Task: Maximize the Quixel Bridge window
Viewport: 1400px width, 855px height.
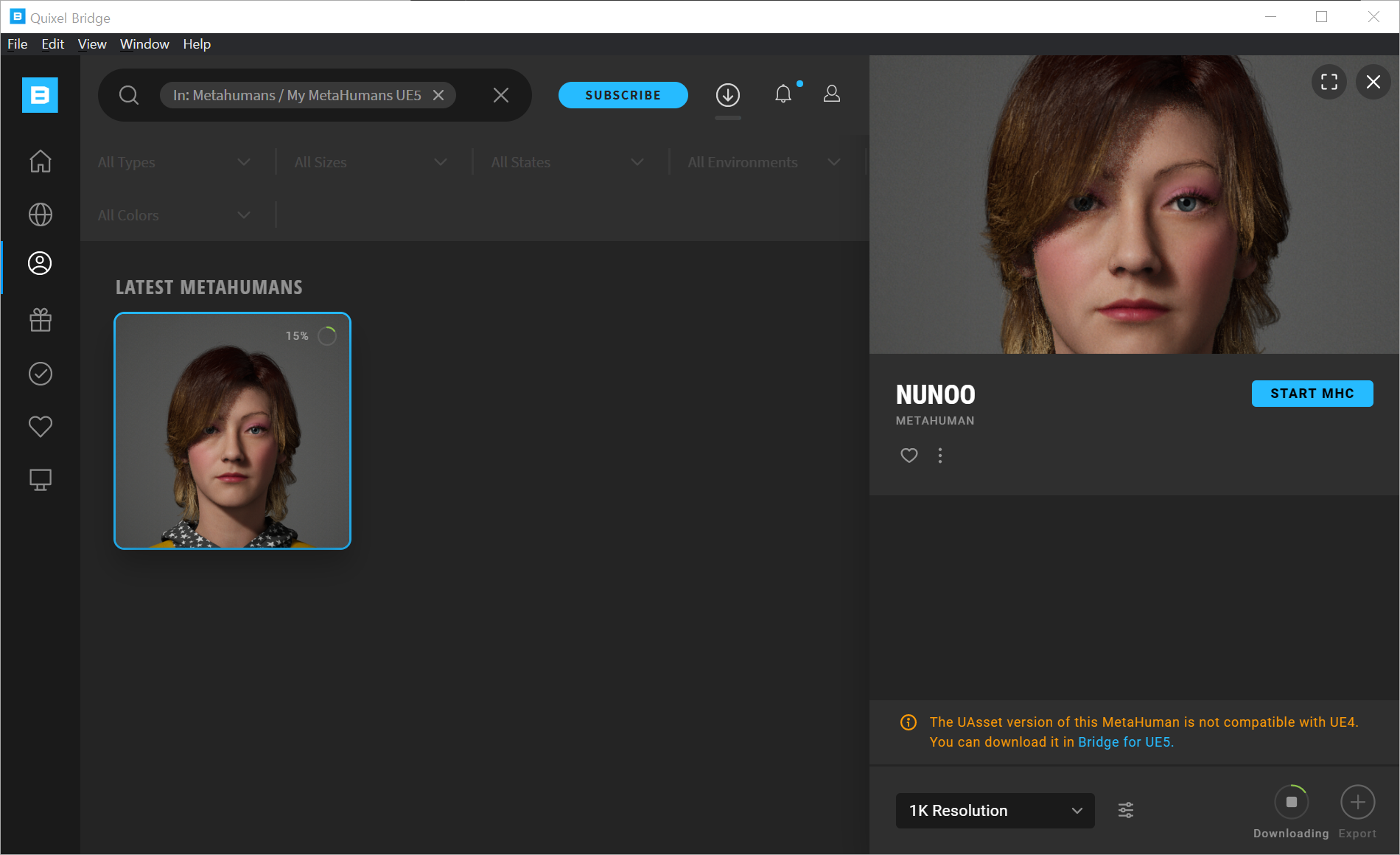Action: (x=1322, y=17)
